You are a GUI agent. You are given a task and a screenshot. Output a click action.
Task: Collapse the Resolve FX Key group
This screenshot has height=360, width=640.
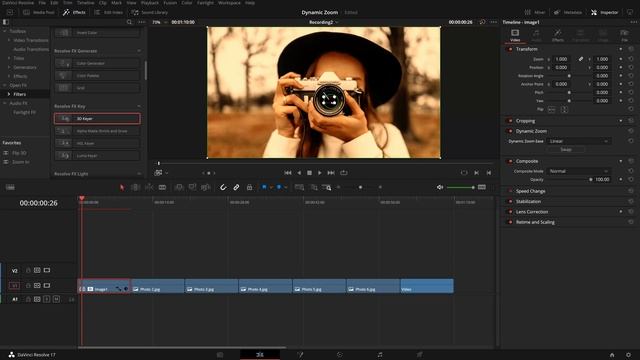139,107
